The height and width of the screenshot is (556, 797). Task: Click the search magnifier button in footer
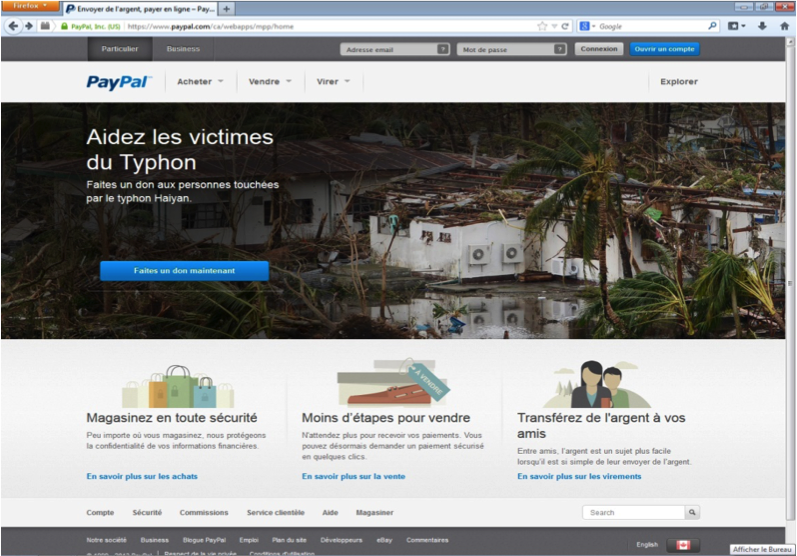[x=692, y=512]
